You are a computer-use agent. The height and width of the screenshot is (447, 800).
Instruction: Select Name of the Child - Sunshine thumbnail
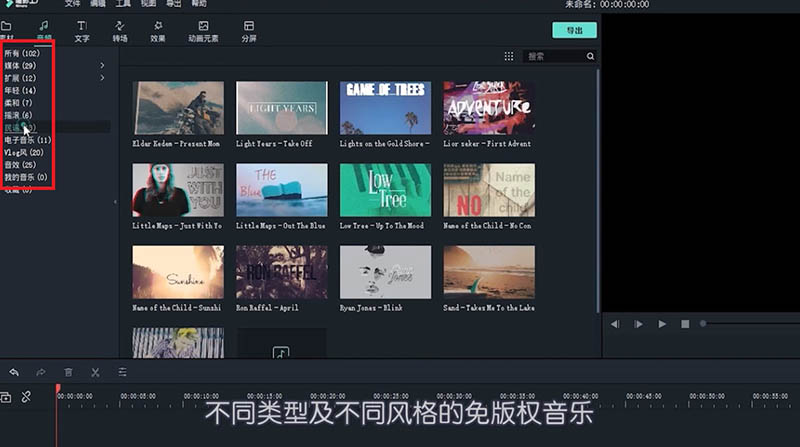pos(178,272)
